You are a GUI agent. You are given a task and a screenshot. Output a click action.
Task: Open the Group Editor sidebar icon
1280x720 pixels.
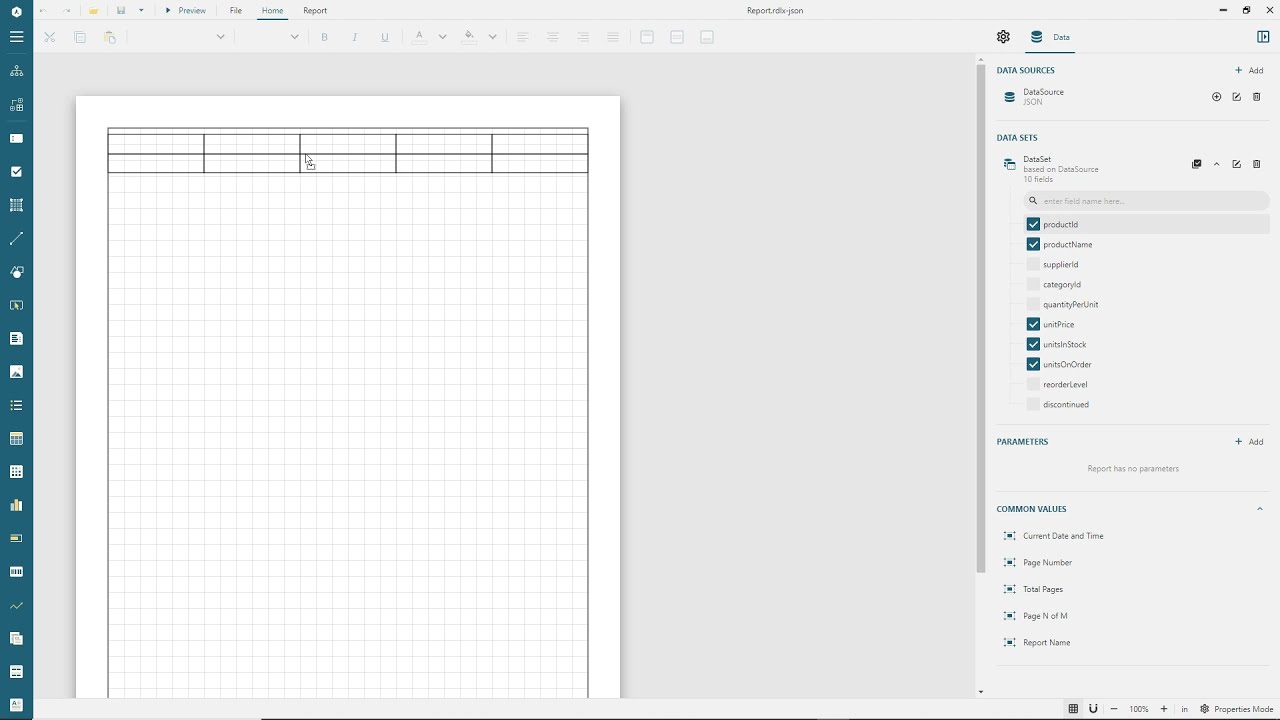tap(16, 105)
